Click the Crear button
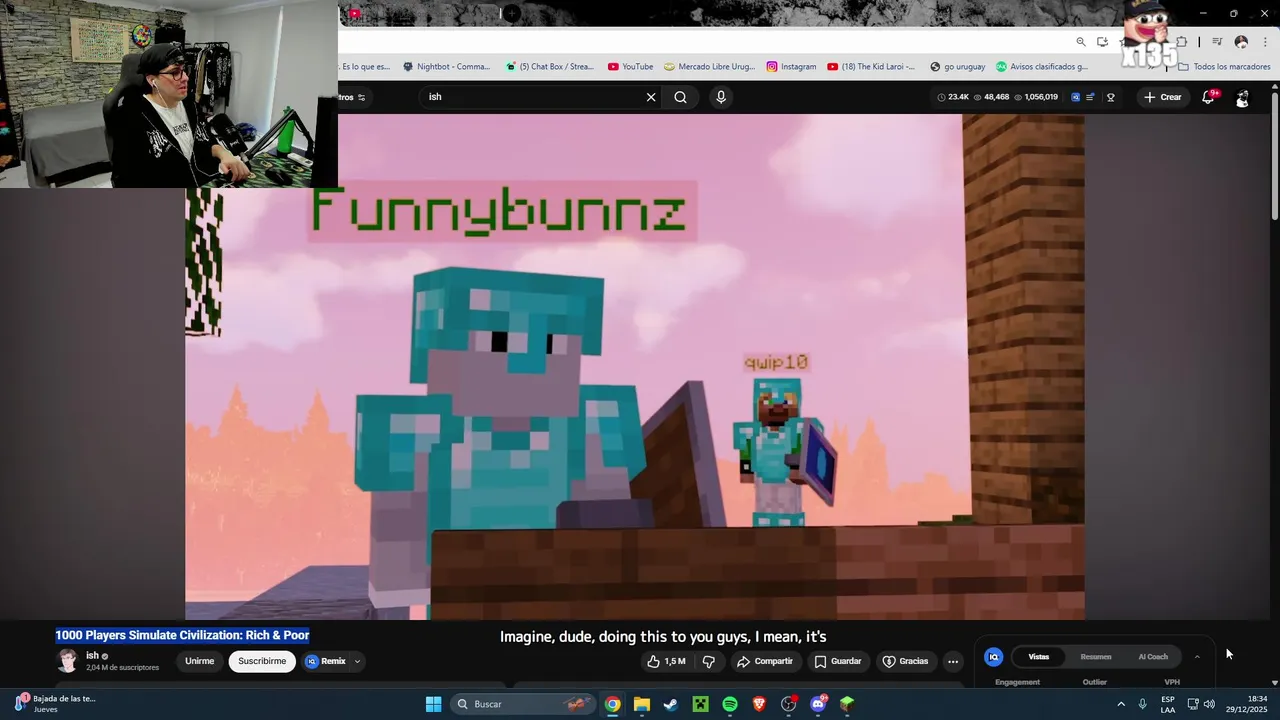 pyautogui.click(x=1163, y=97)
